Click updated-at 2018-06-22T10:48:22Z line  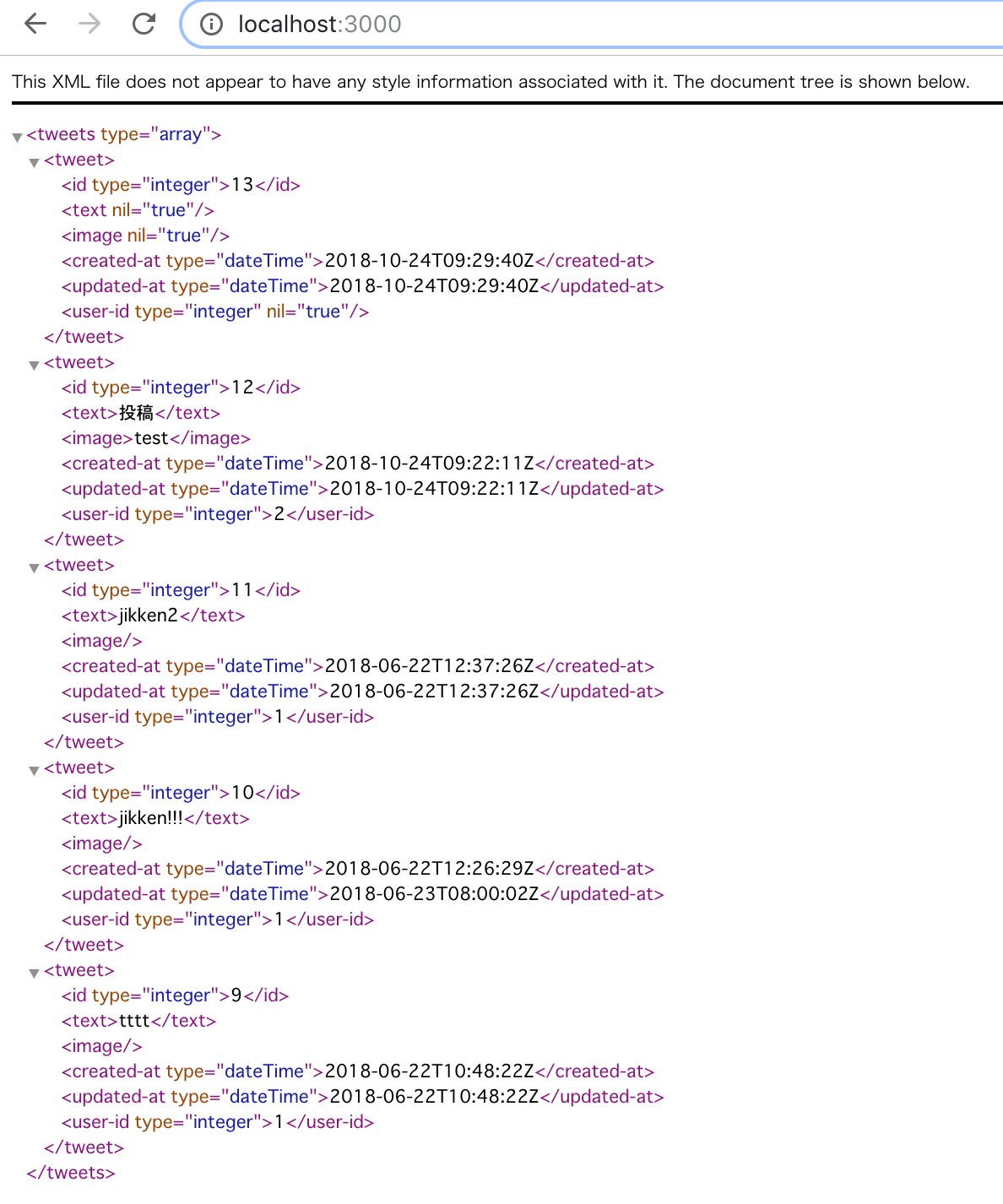tap(362, 1097)
